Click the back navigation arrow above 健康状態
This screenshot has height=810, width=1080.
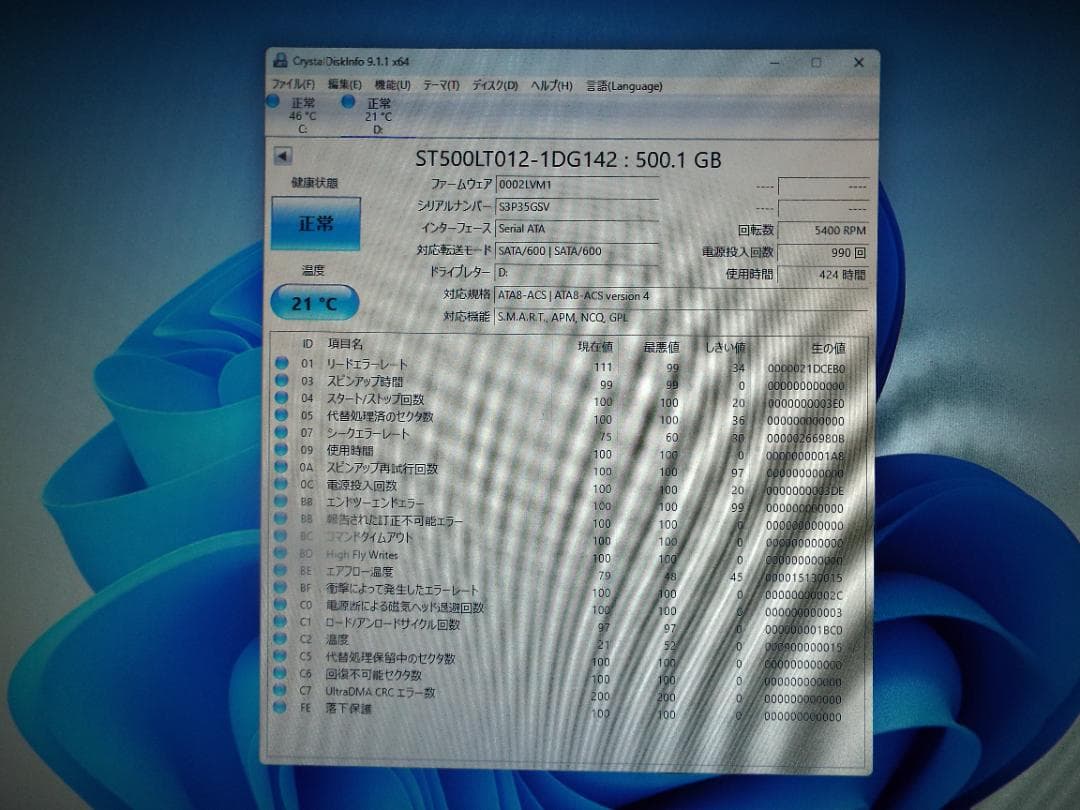click(x=282, y=155)
